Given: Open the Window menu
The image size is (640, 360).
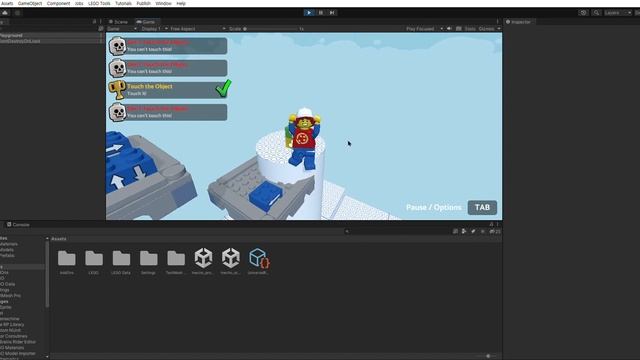Looking at the screenshot, I should [x=163, y=3].
